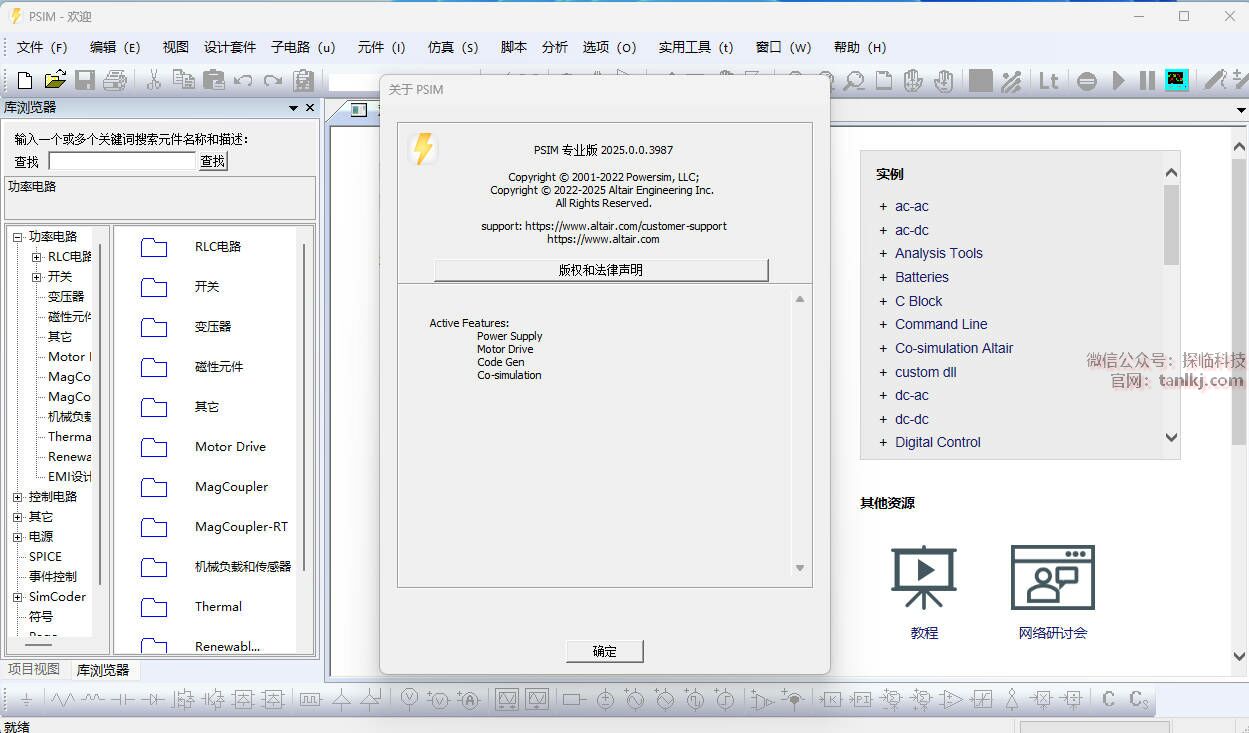Print with the printer toolbar icon
Image resolution: width=1249 pixels, height=733 pixels.
tap(115, 81)
